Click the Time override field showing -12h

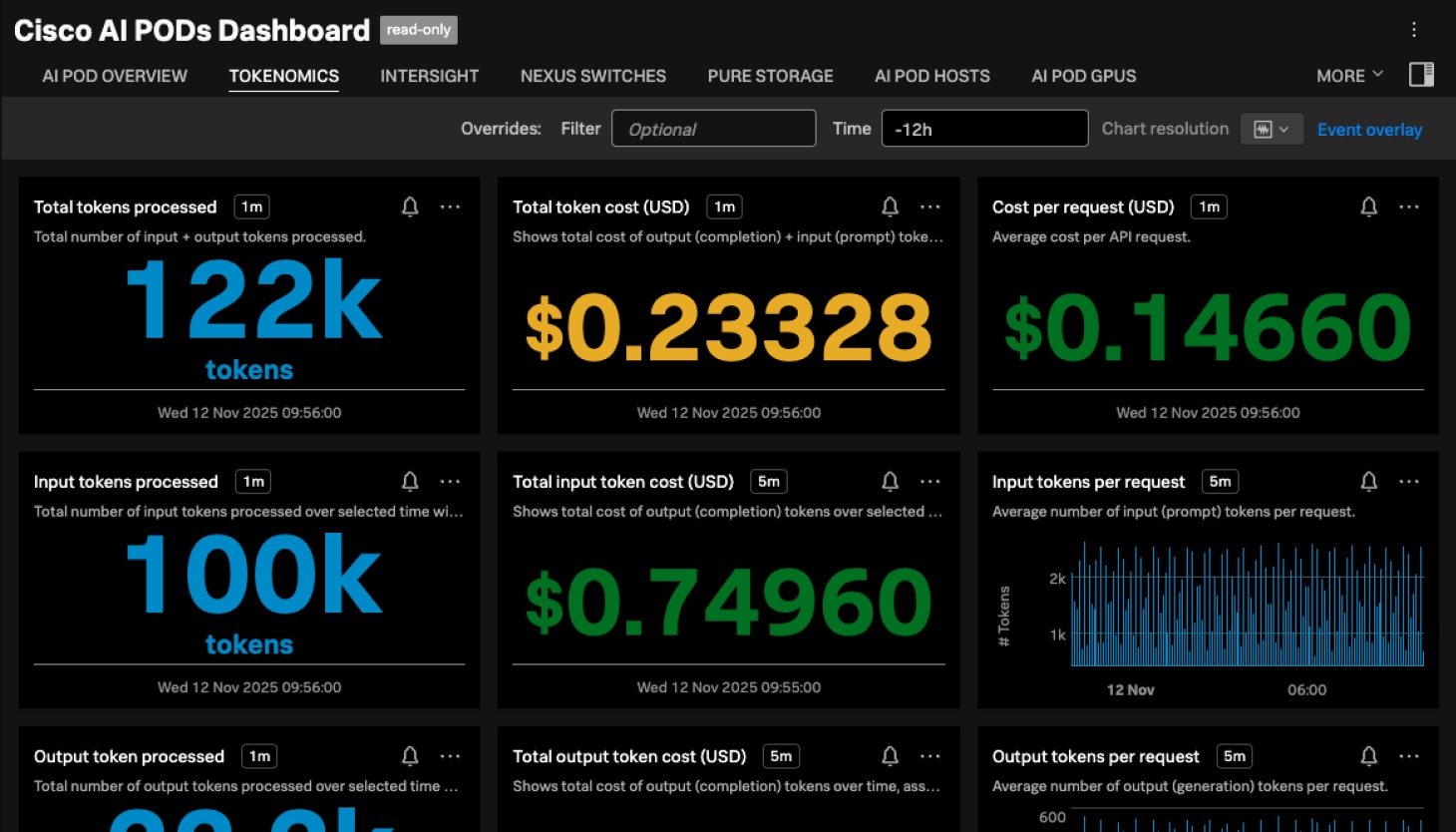pos(984,129)
